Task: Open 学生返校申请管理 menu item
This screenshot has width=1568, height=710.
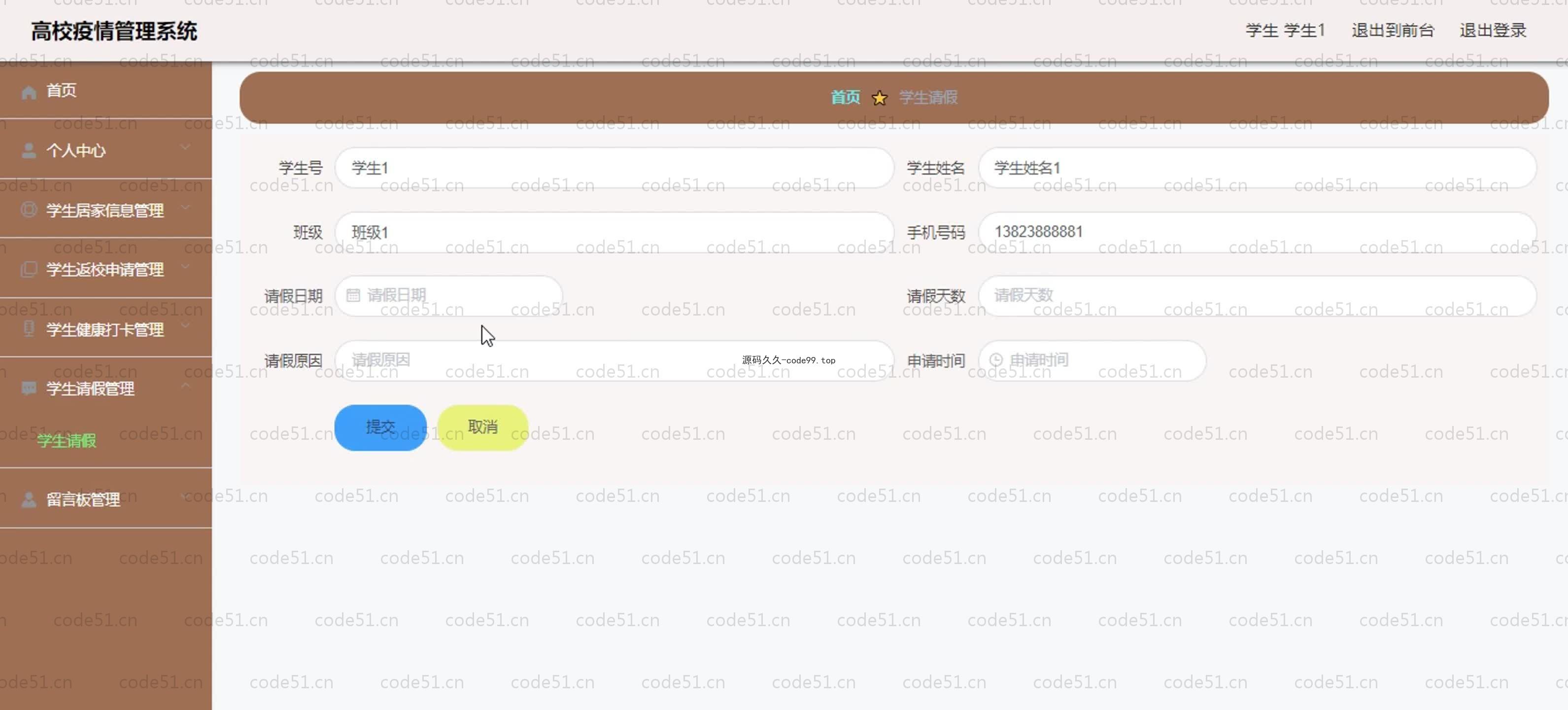Action: click(106, 269)
